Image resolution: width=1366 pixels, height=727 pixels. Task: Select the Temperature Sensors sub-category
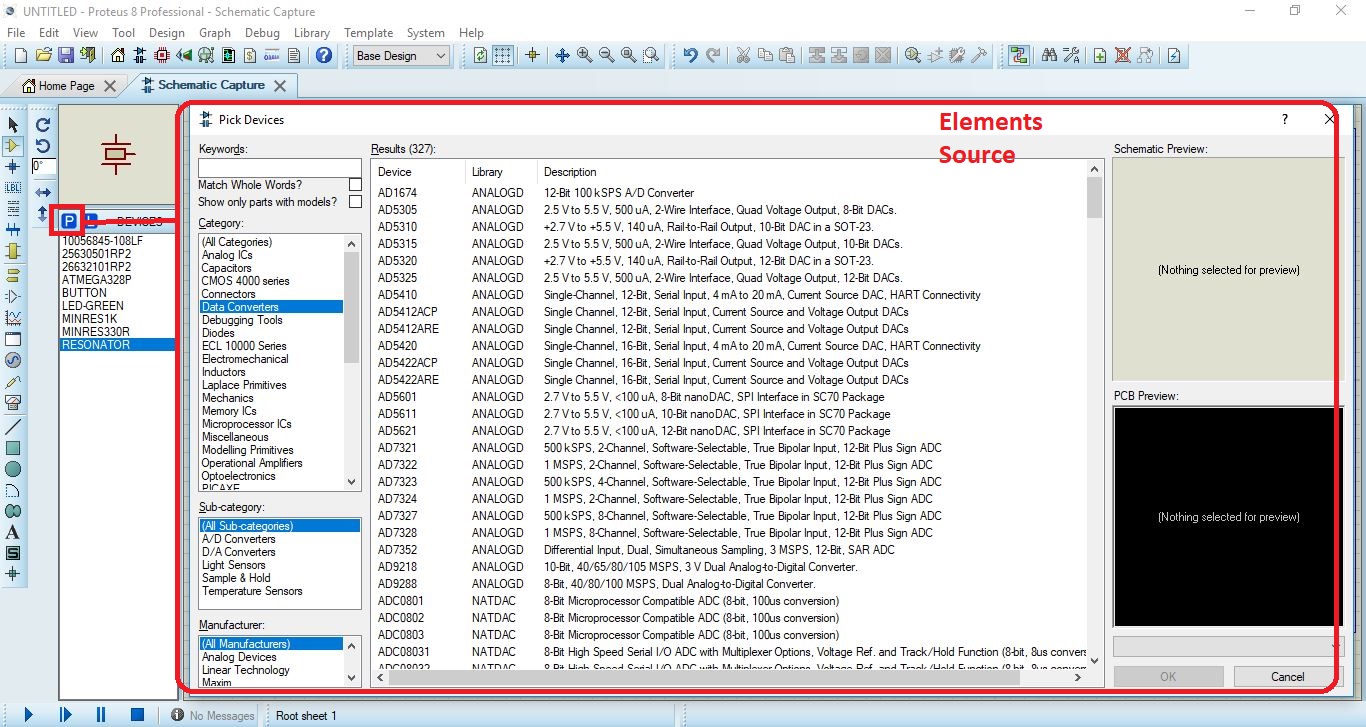click(x=252, y=591)
